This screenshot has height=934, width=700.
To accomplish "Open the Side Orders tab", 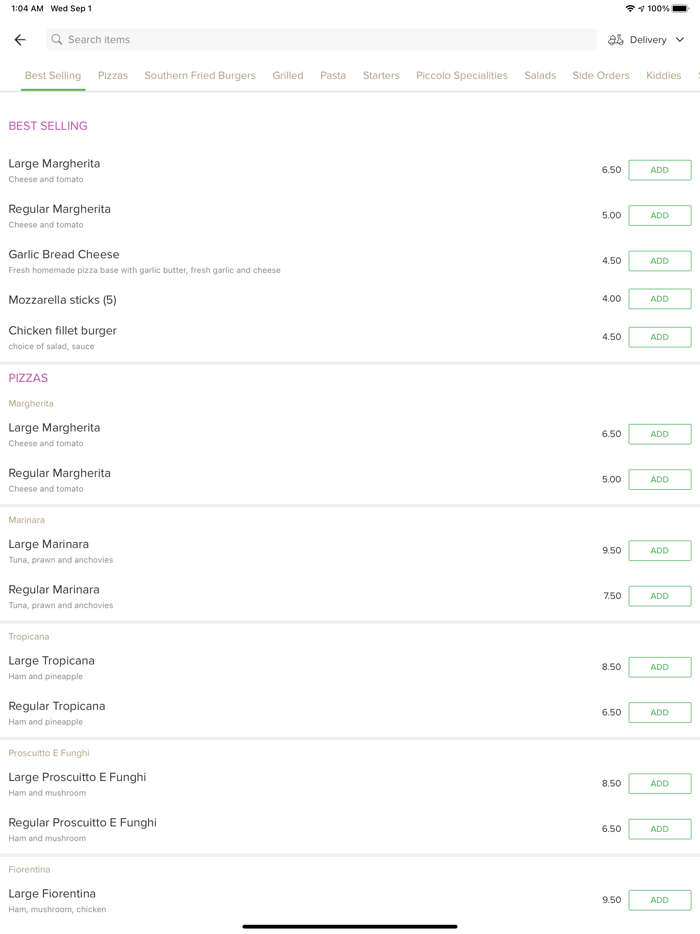I will (x=601, y=75).
